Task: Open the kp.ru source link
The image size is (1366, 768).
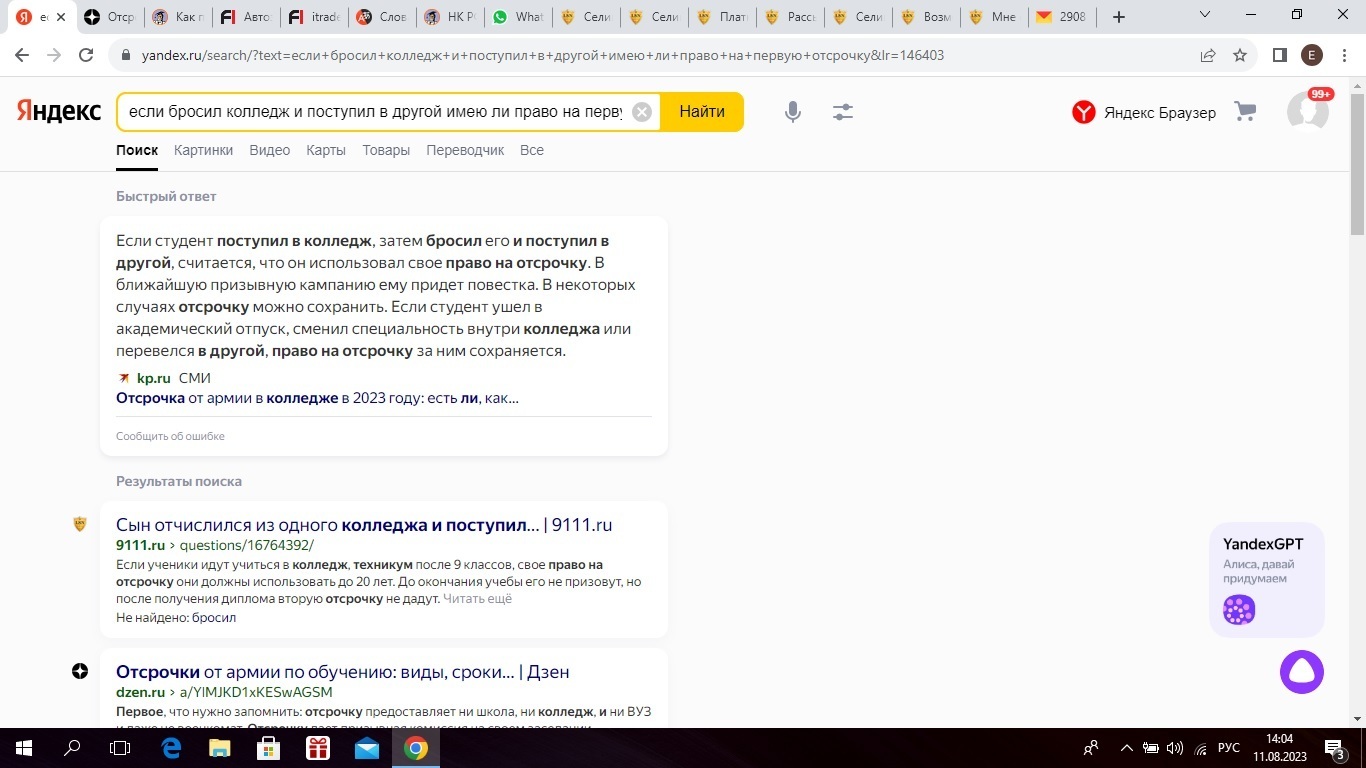Action: pos(153,378)
